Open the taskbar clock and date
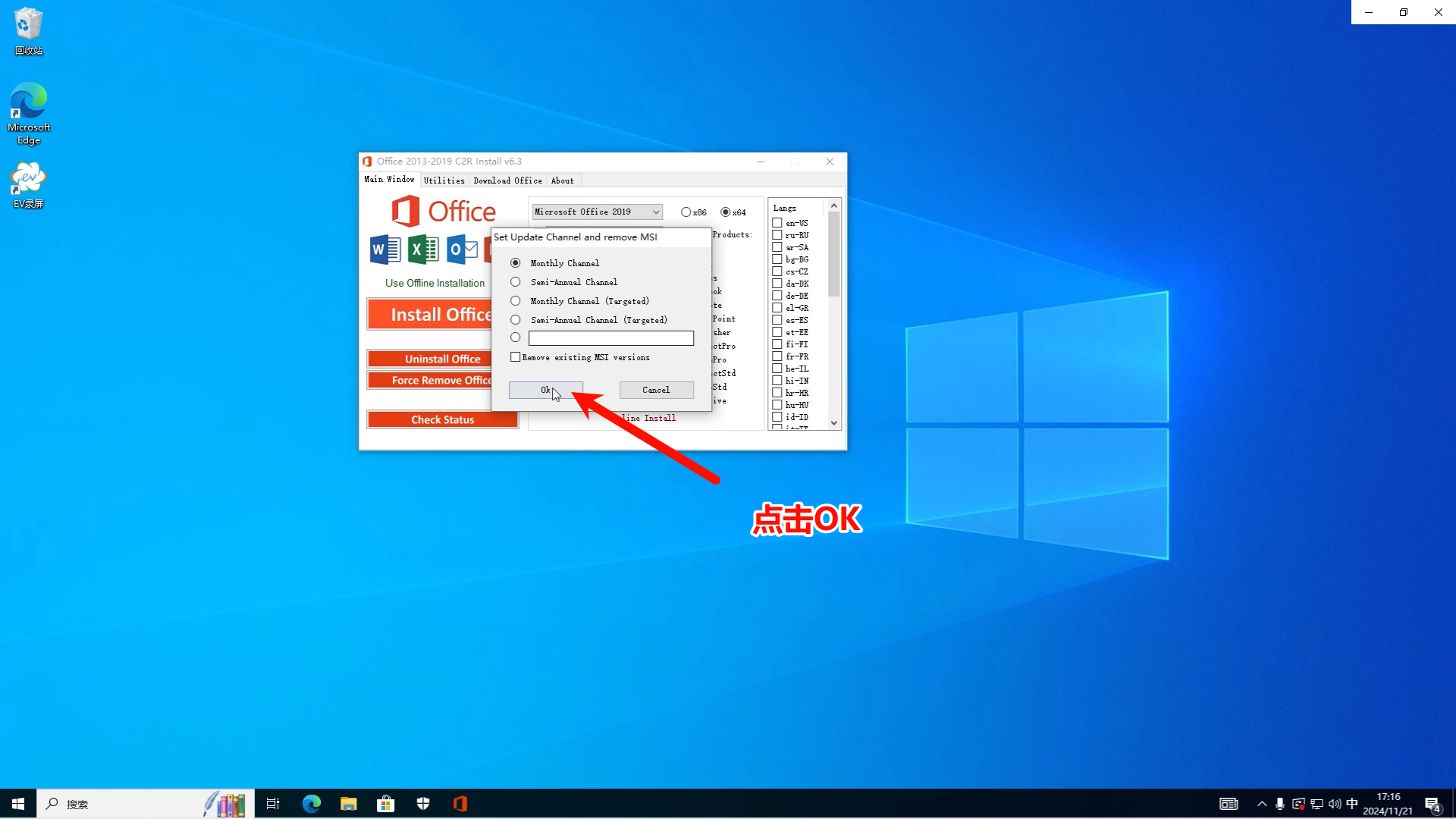This screenshot has width=1456, height=819. tap(1388, 804)
